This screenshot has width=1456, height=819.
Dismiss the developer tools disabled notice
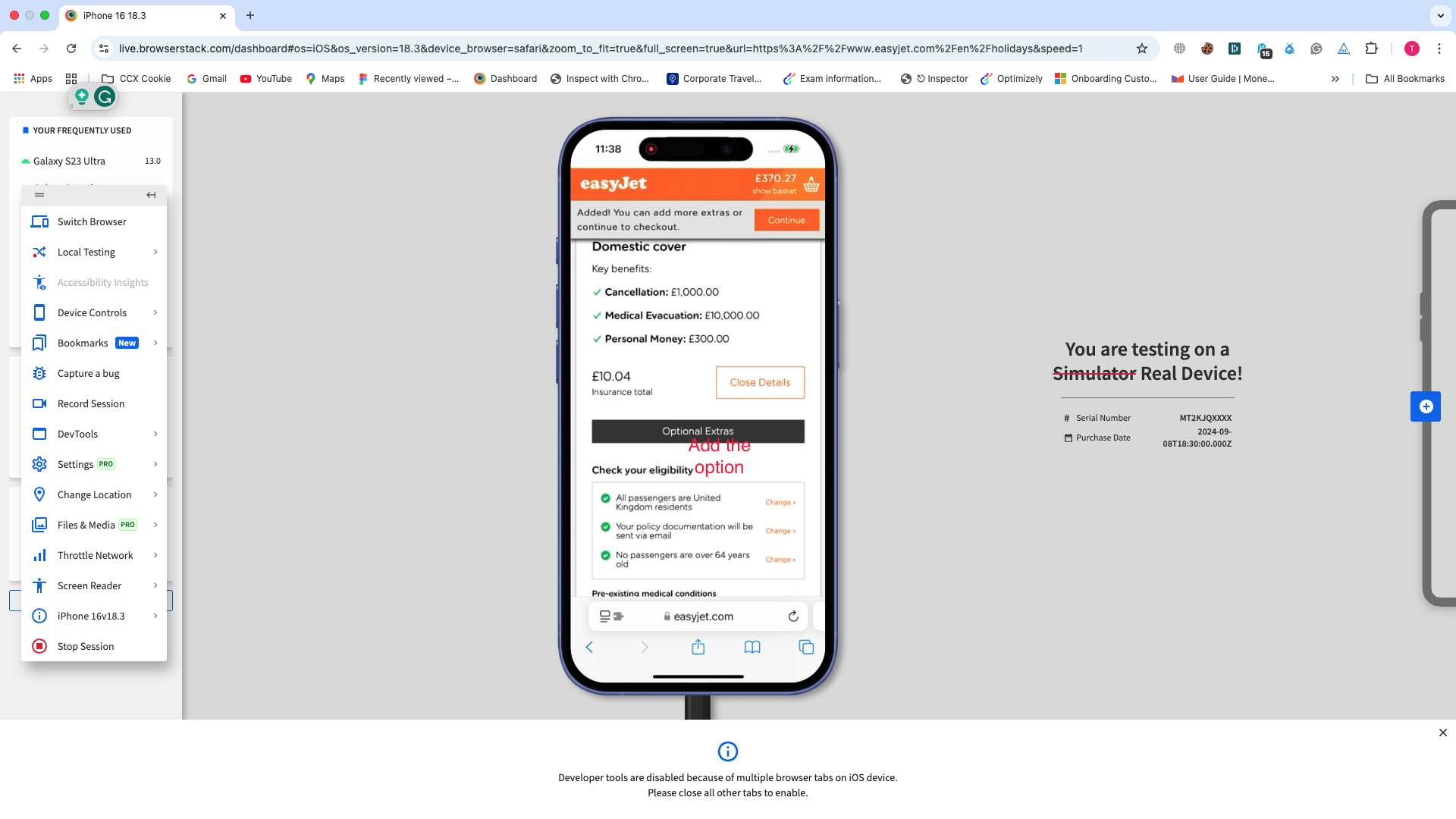(1442, 733)
